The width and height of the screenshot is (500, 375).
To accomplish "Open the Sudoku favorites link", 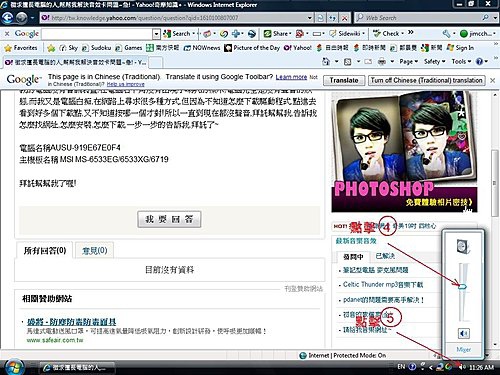I will (x=96, y=48).
